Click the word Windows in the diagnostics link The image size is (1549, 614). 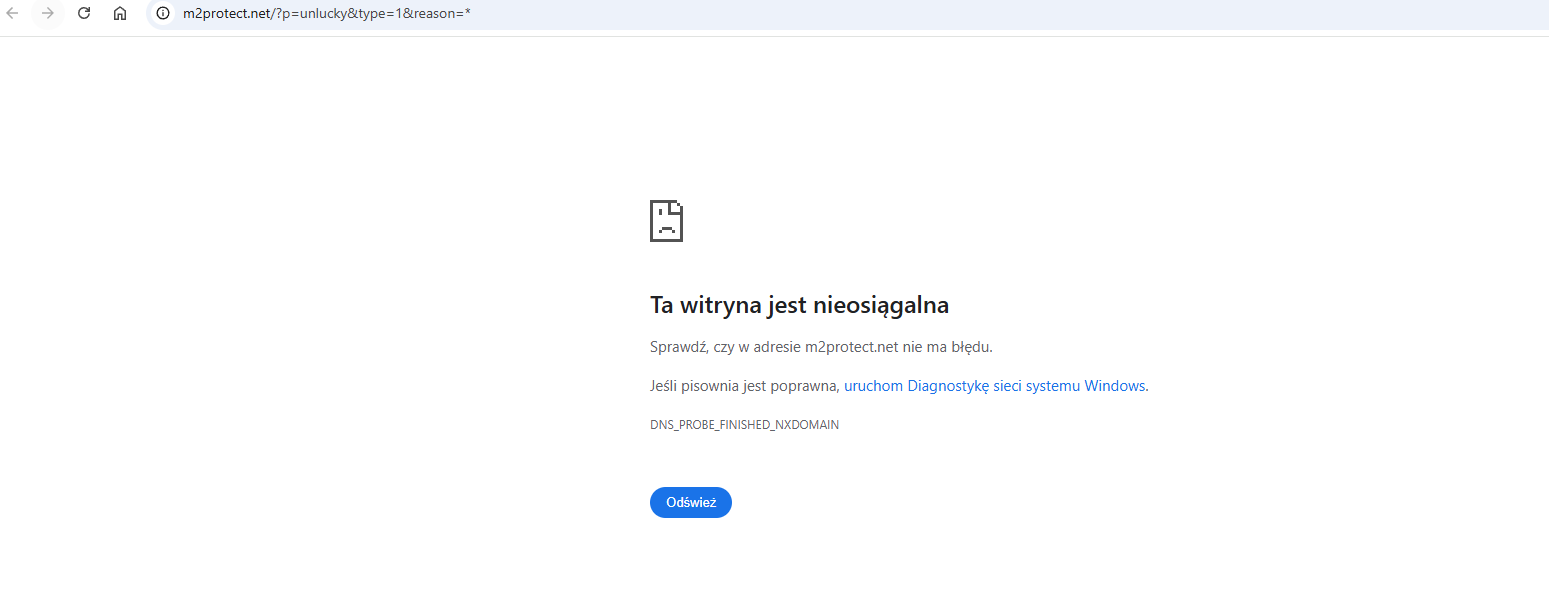1114,386
